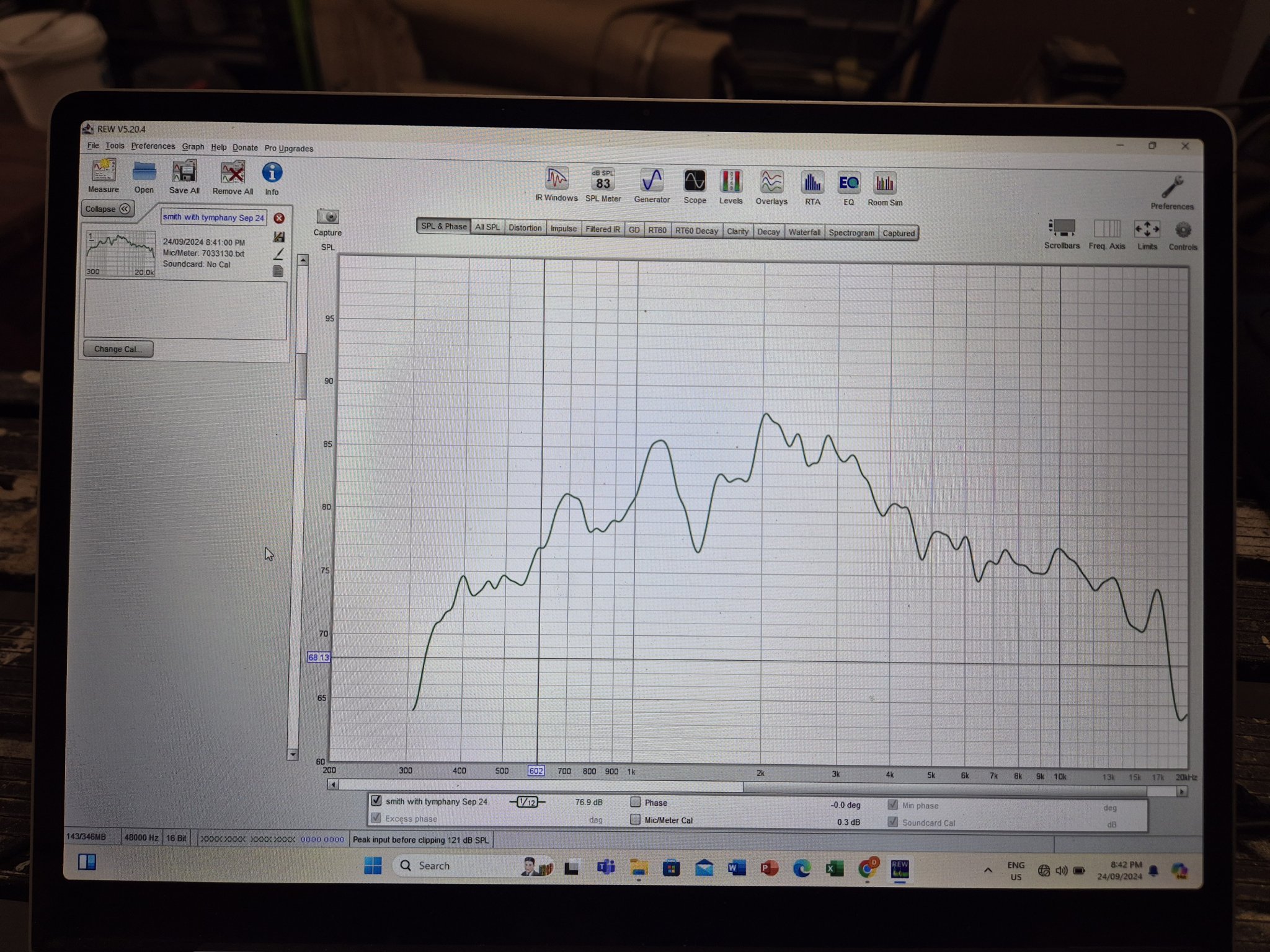Switch to the RT60 Decay tab
The width and height of the screenshot is (1270, 952).
click(x=696, y=231)
